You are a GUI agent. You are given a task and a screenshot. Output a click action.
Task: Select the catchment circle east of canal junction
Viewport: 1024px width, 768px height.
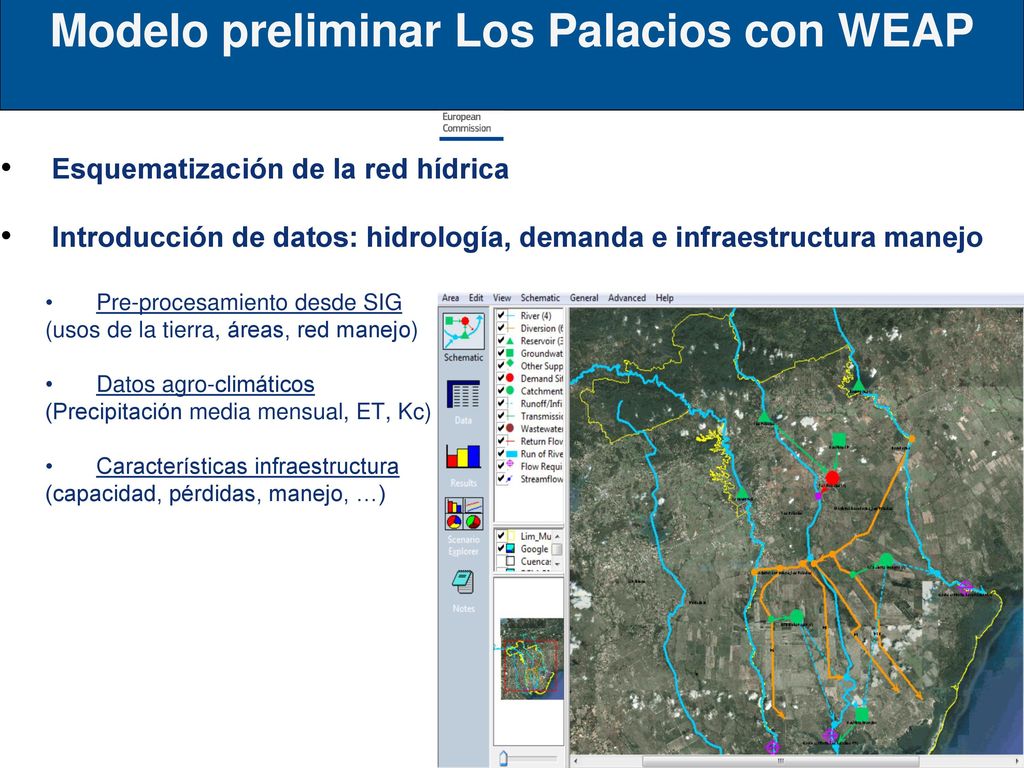click(886, 560)
